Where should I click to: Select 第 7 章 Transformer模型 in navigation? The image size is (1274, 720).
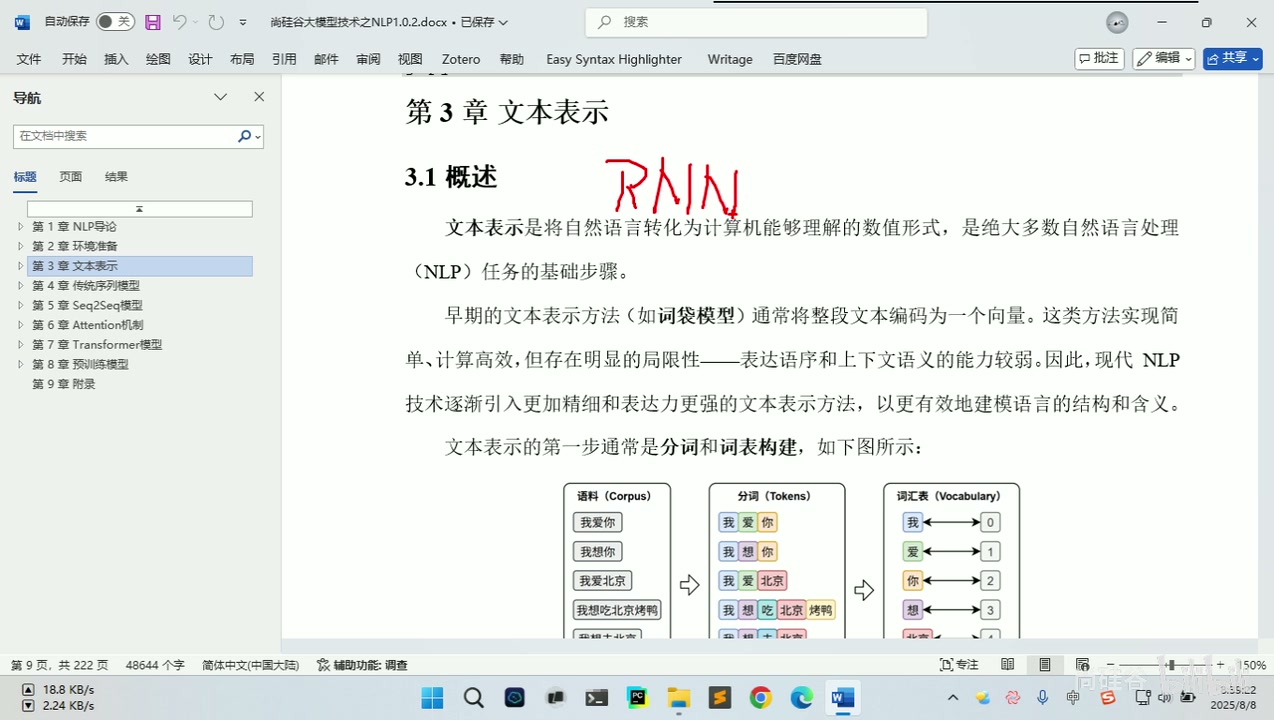click(x=96, y=345)
